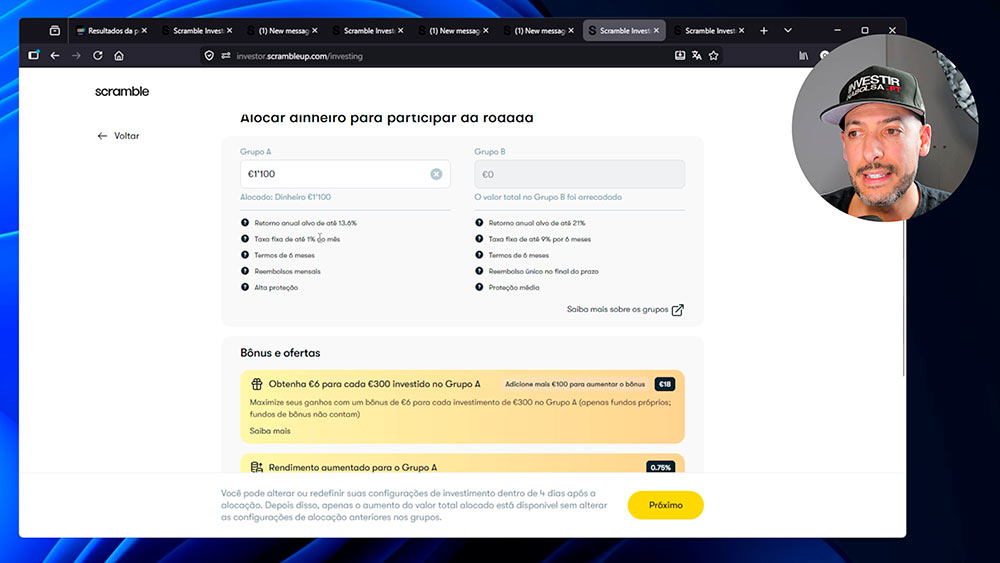The width and height of the screenshot is (1000, 563).
Task: Click the scramble logo
Action: [x=122, y=91]
